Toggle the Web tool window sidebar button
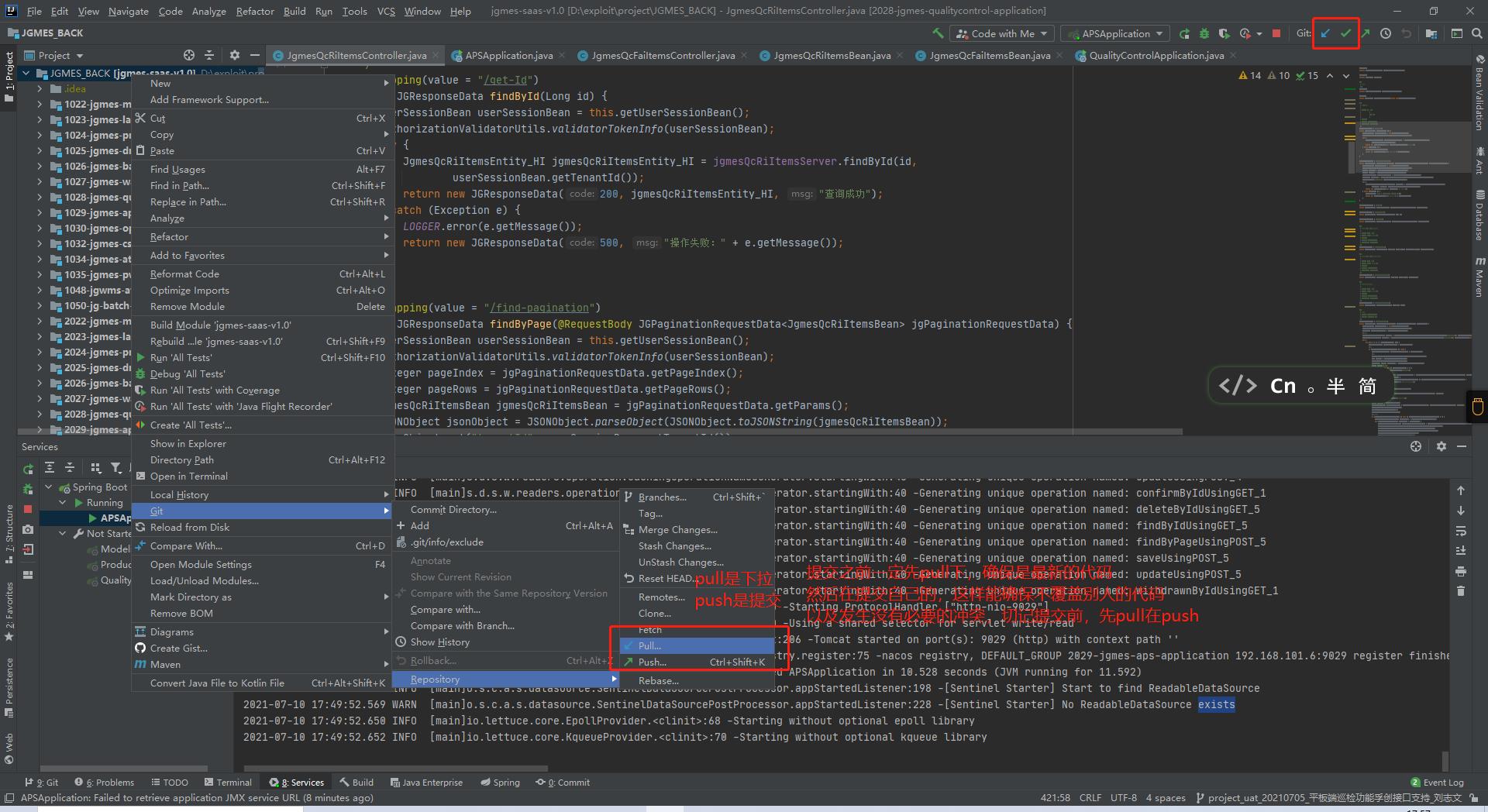The width and height of the screenshot is (1488, 812). coord(9,748)
